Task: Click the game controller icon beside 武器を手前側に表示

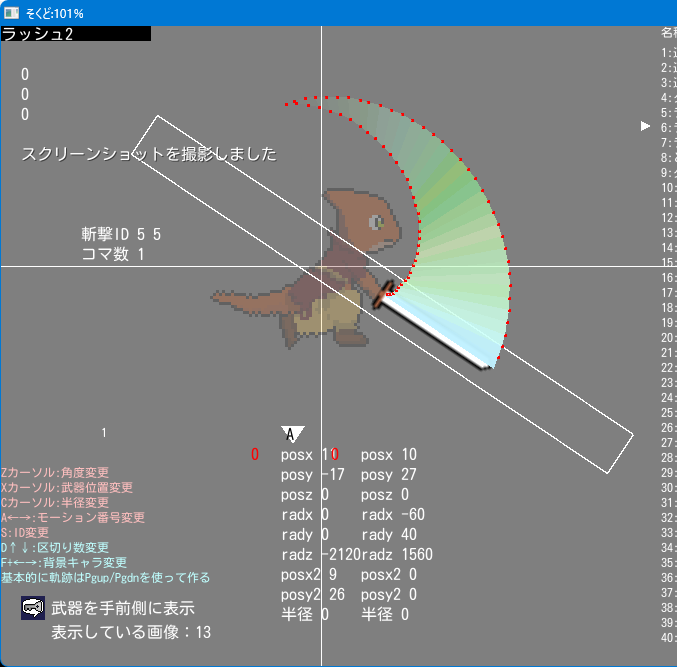Action: tap(33, 608)
